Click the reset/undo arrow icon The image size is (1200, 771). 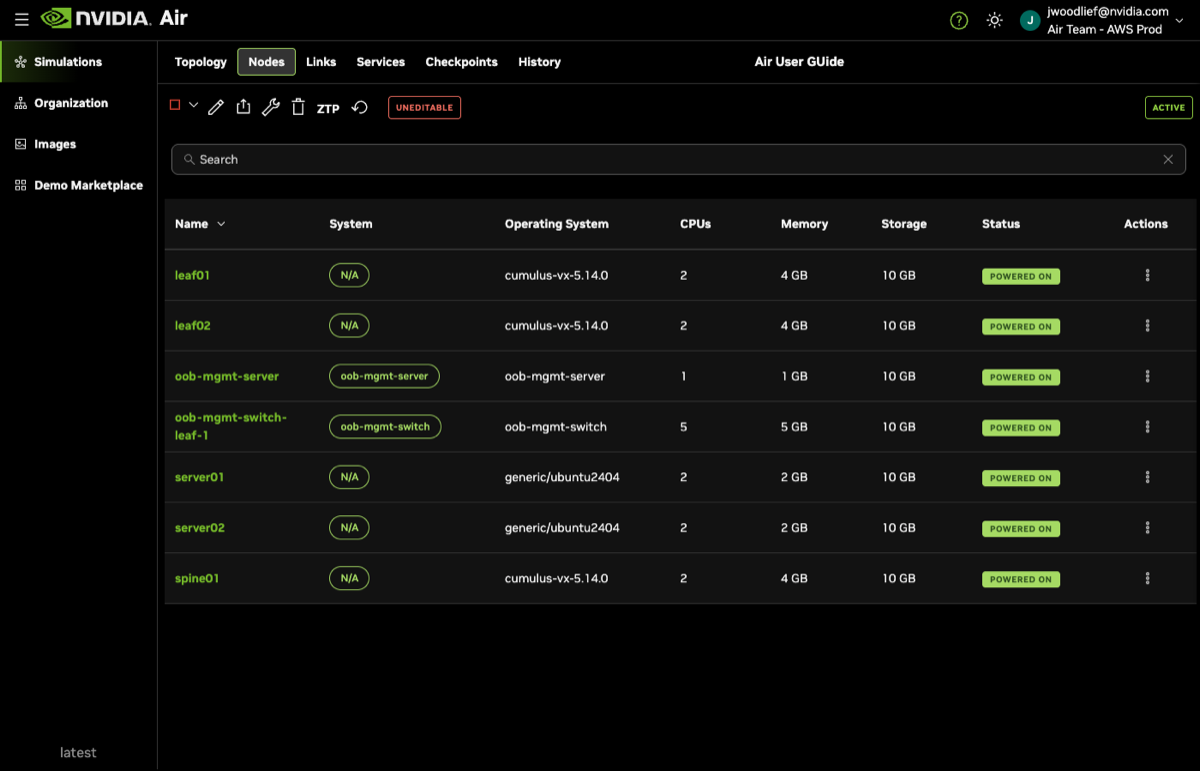pyautogui.click(x=360, y=108)
